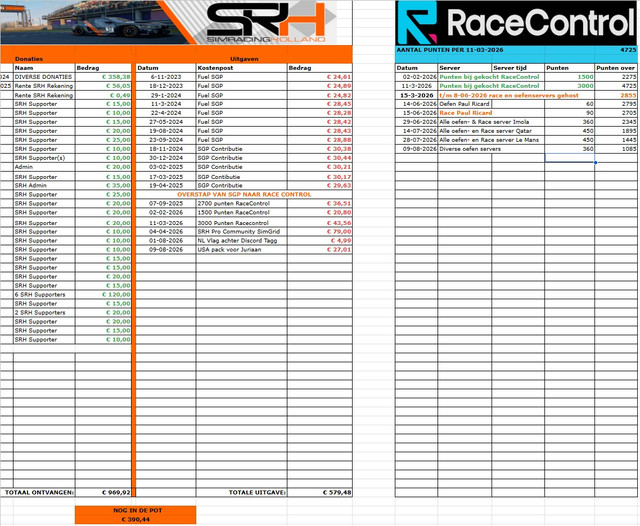
Task: Click 'OVERSTAP VAN SGP NAAR RACE CONTROL' row
Action: click(x=244, y=194)
